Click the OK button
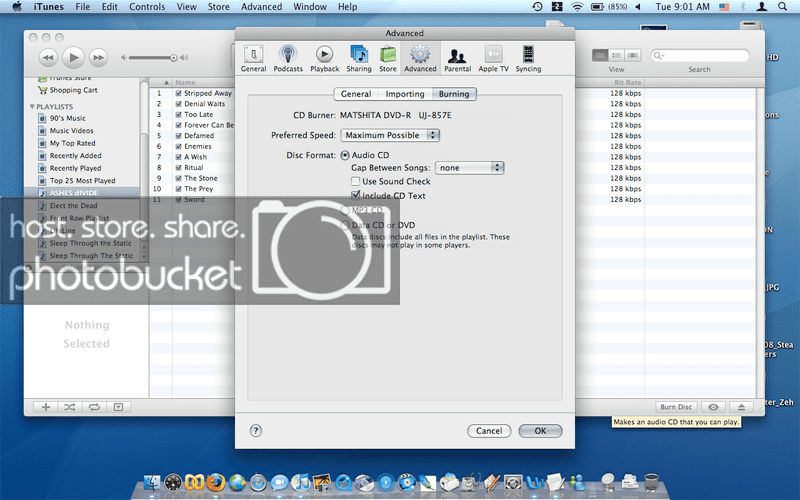Viewport: 800px width, 500px height. tap(540, 431)
